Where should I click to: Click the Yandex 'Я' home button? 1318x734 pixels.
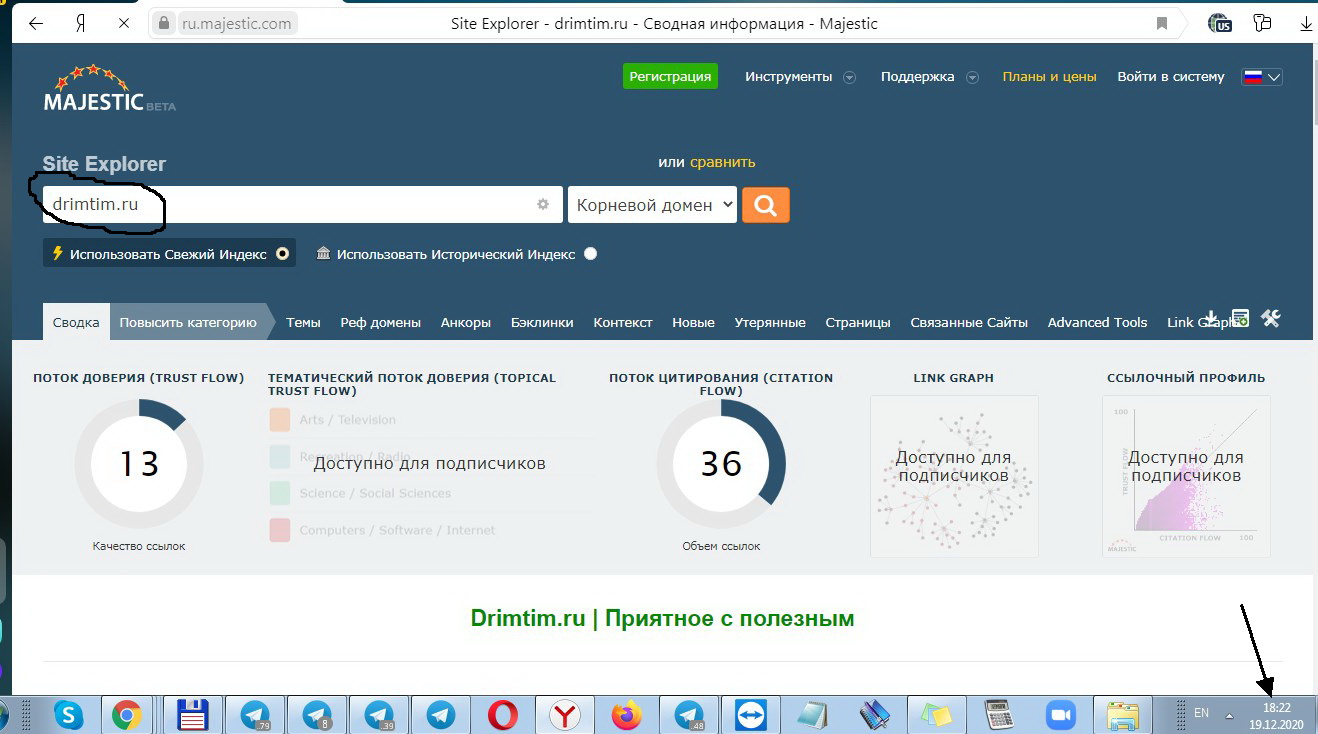(80, 23)
